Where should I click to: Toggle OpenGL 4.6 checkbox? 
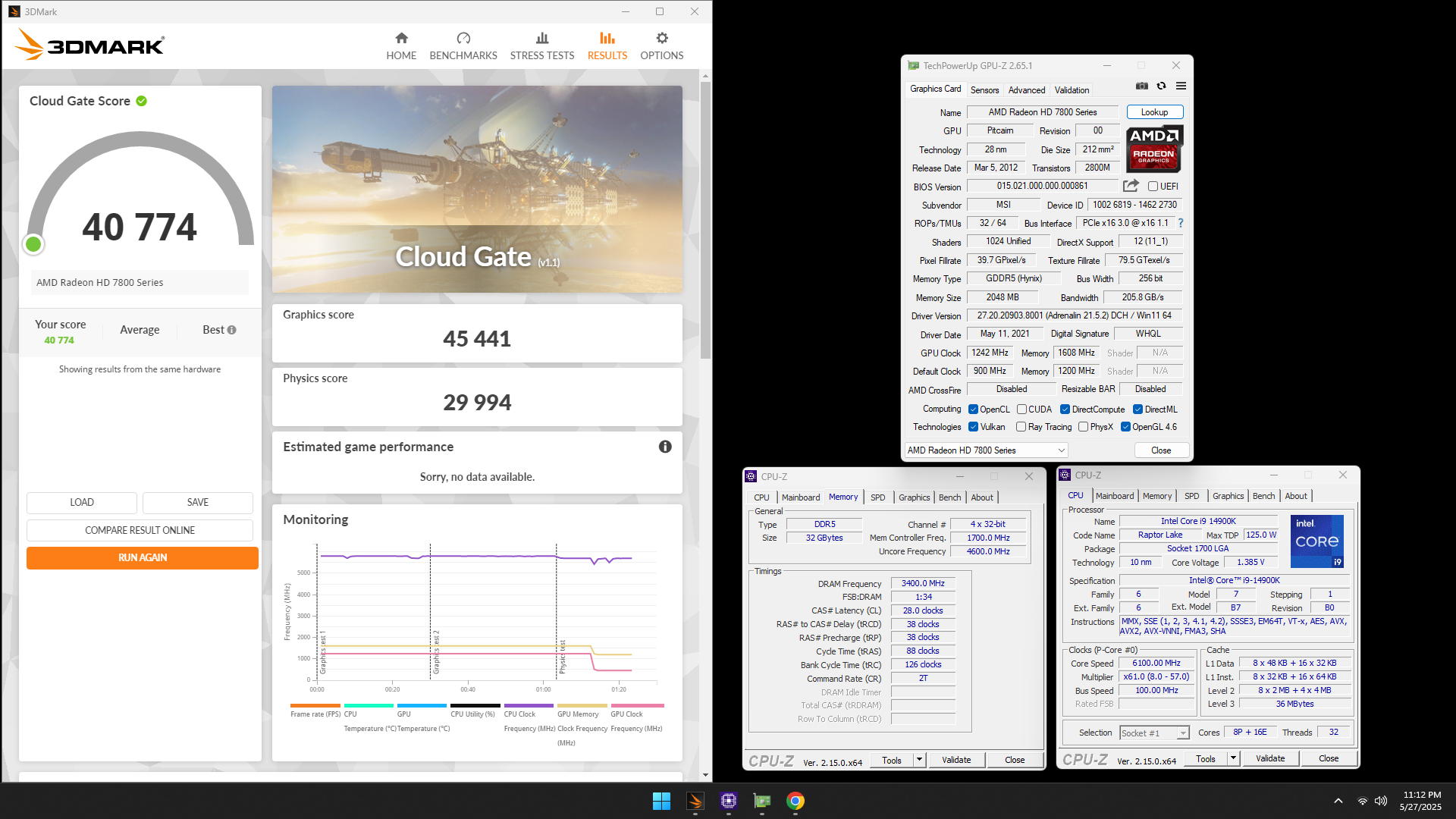pyautogui.click(x=1125, y=427)
